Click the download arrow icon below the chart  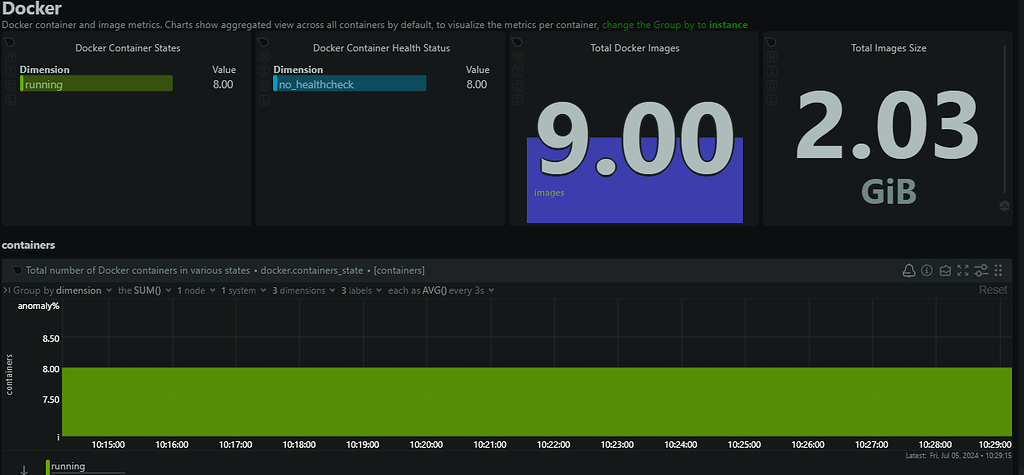(x=24, y=469)
